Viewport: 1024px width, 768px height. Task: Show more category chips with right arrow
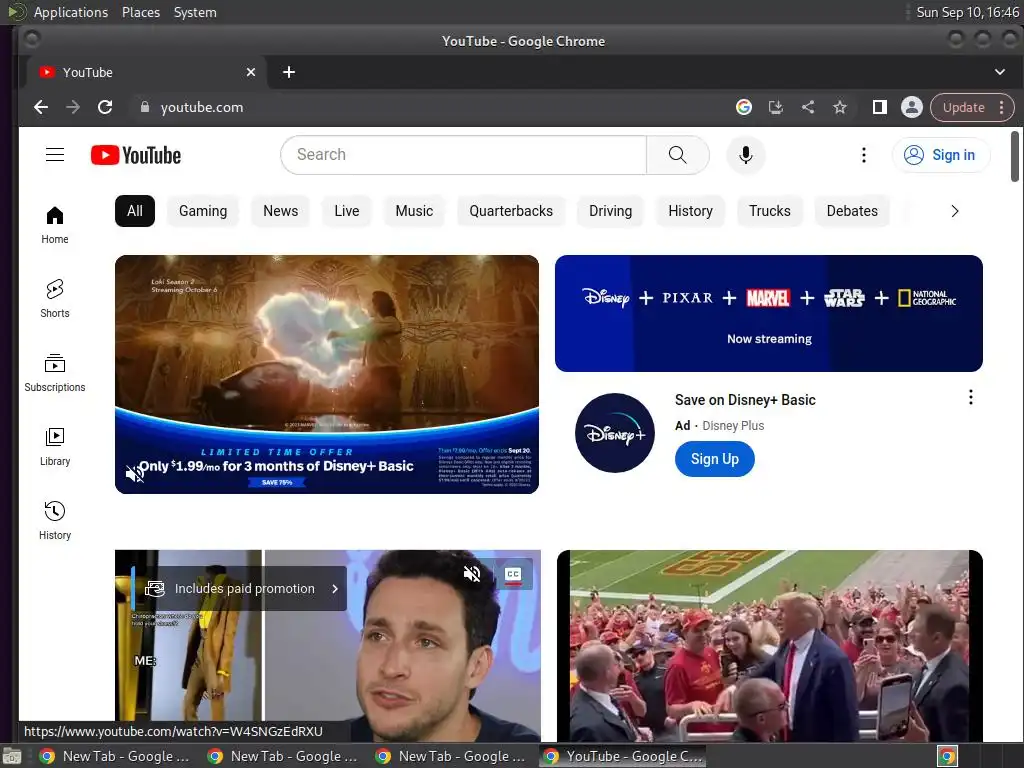click(x=955, y=211)
